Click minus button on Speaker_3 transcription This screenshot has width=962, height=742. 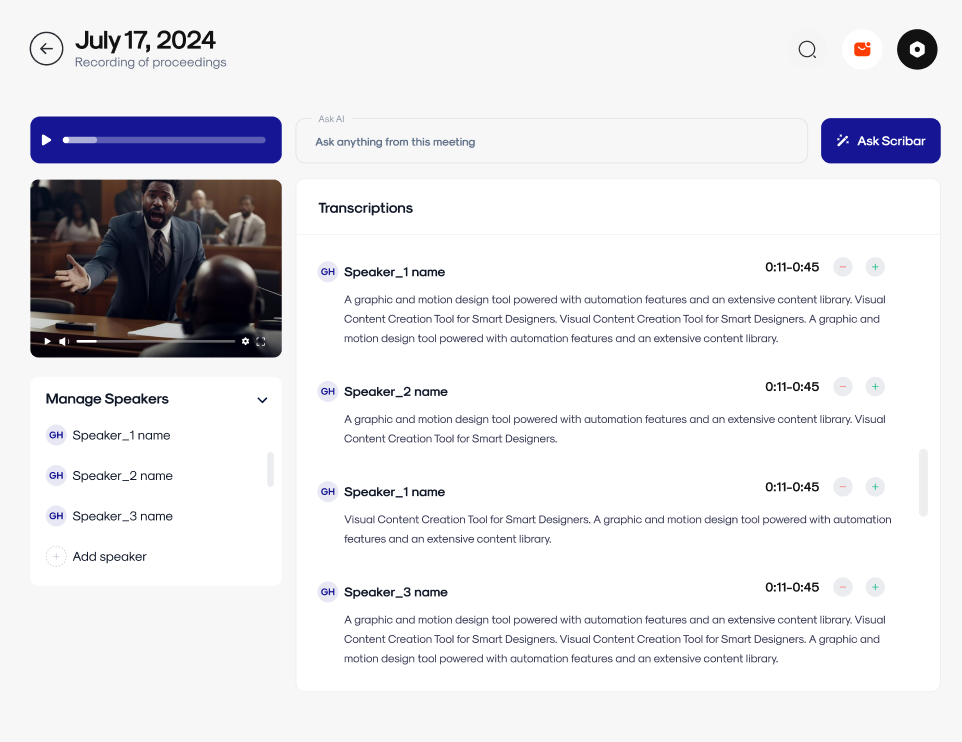pos(843,587)
